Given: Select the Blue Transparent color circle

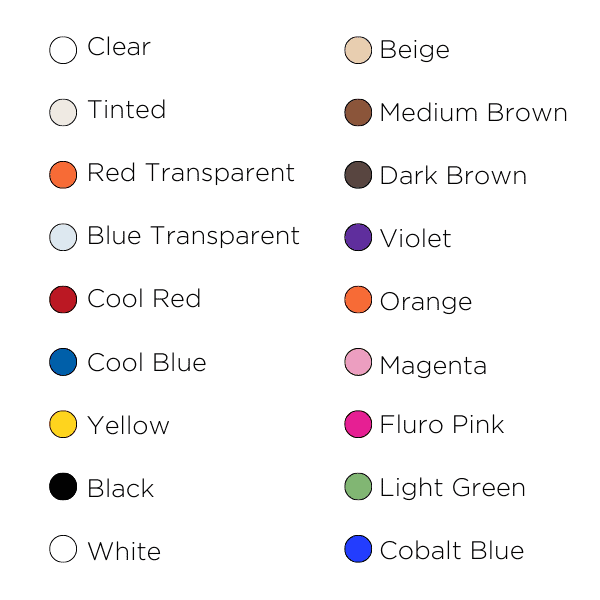Looking at the screenshot, I should 63,237.
